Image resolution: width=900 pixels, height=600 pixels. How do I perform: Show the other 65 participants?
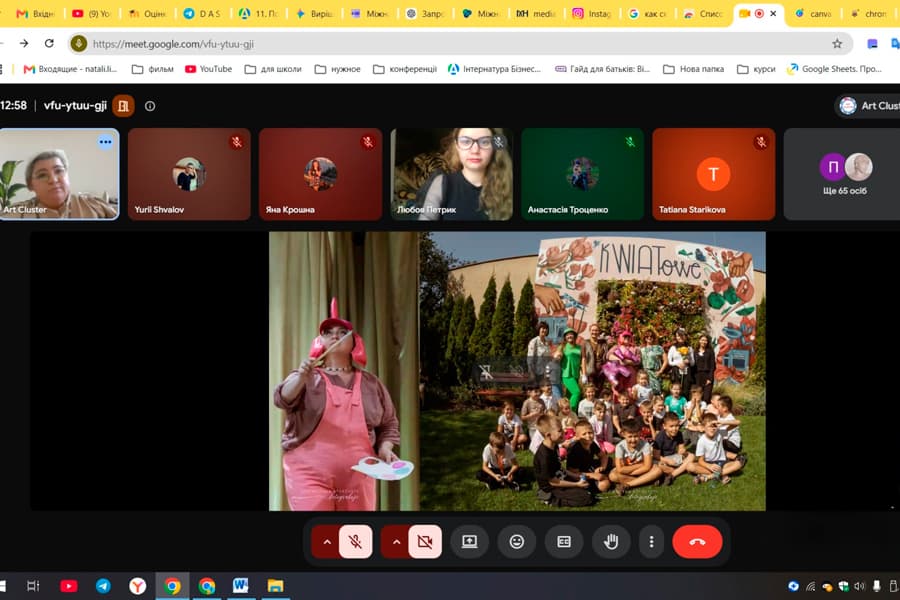point(842,174)
